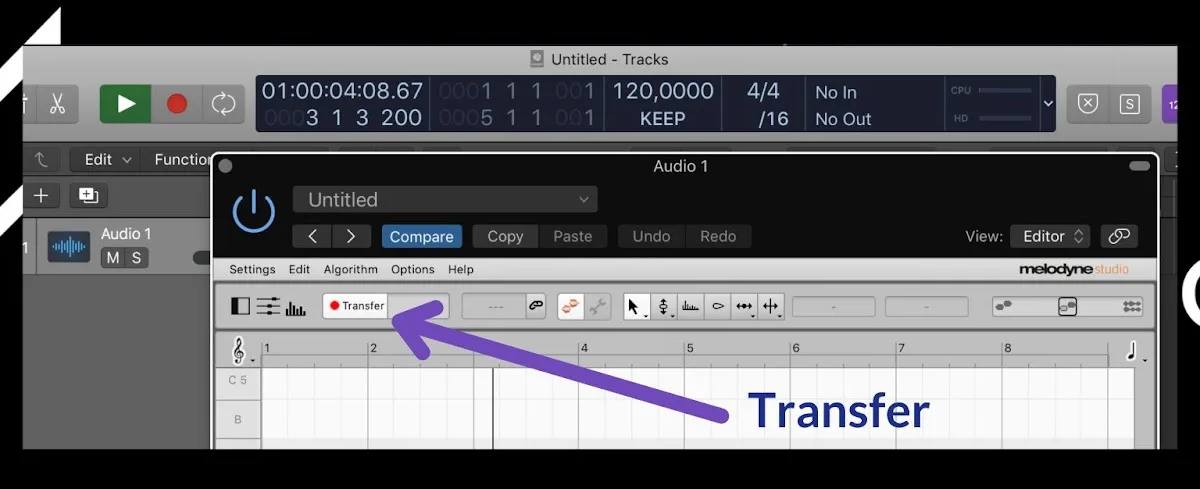Toggle the Melodyne plug-in power button
Image resolution: width=1200 pixels, height=489 pixels.
253,211
